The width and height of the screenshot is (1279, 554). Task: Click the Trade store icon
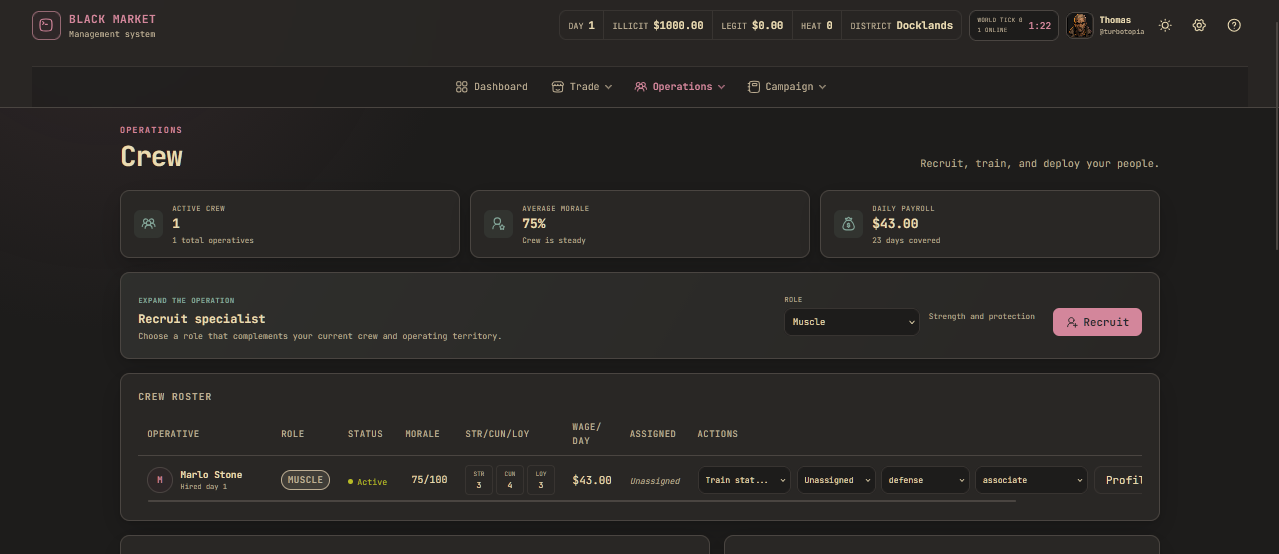(558, 87)
